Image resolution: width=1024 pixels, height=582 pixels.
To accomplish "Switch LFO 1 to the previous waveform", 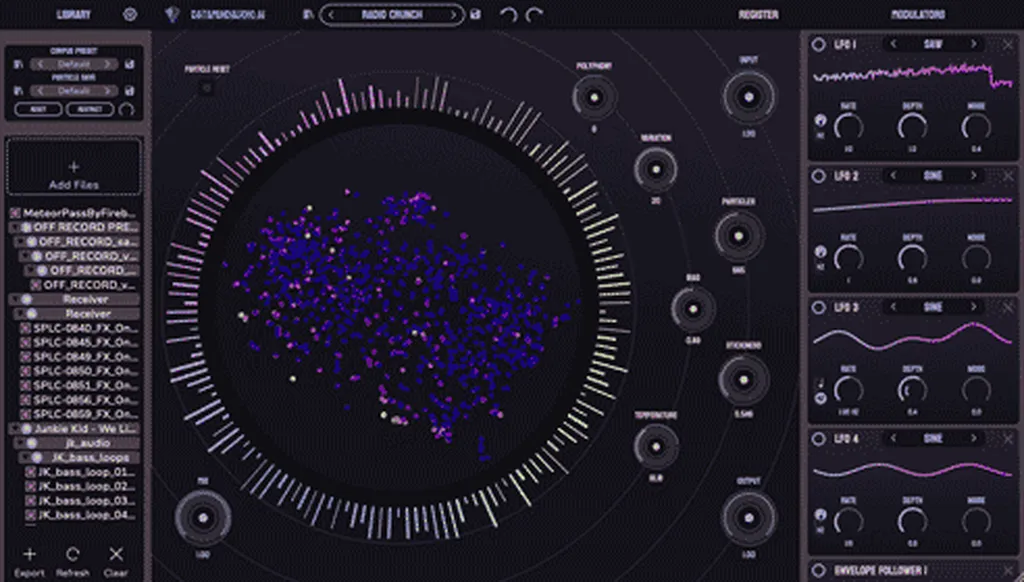I will pyautogui.click(x=894, y=44).
